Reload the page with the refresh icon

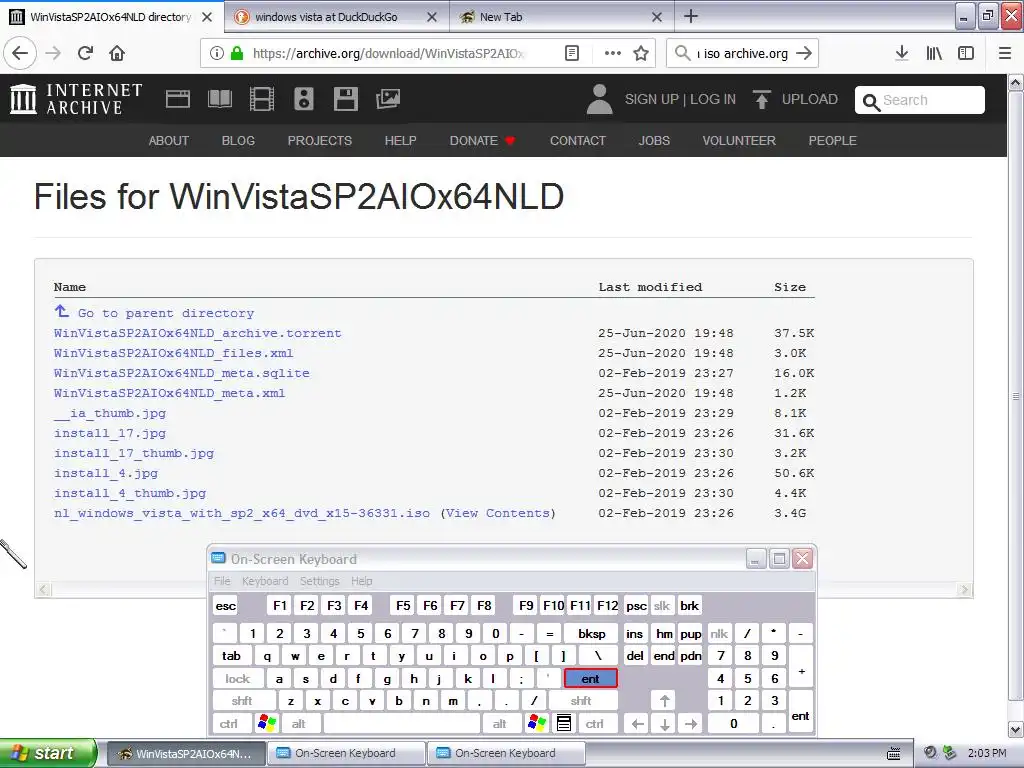[85, 53]
